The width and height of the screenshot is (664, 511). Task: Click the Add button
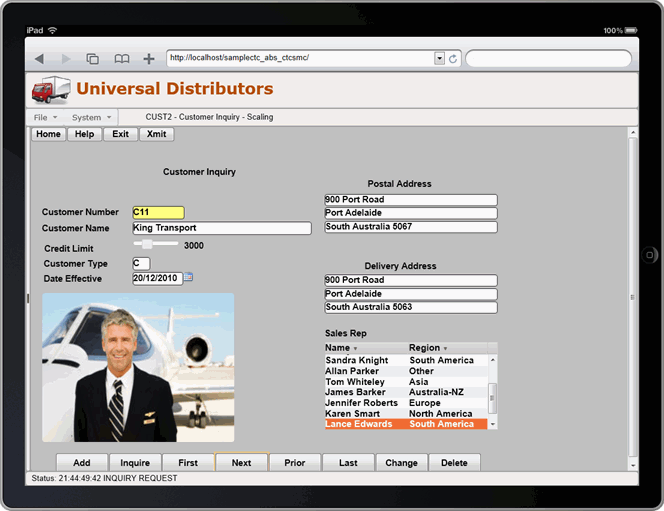click(82, 463)
